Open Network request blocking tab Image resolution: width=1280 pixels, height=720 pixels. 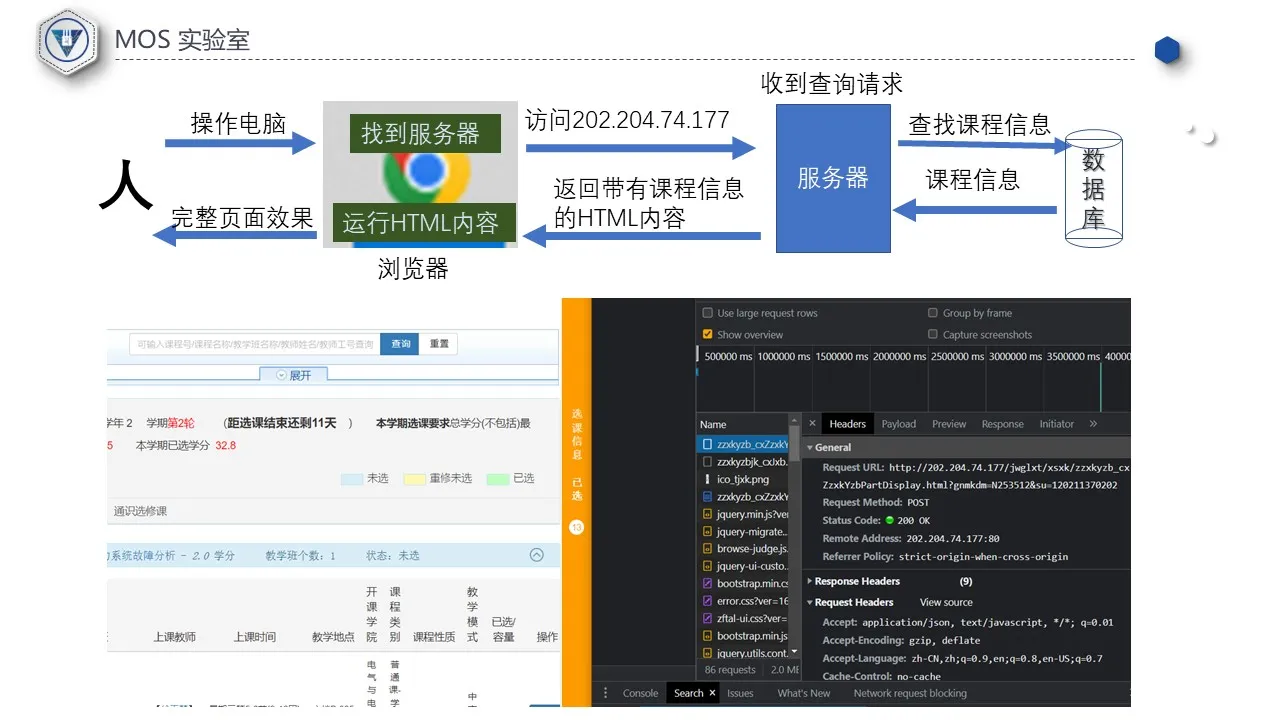[910, 693]
